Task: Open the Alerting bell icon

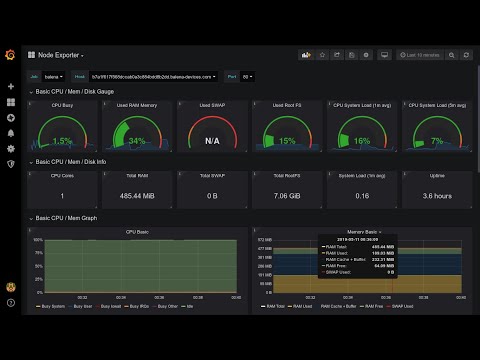Action: (11, 133)
